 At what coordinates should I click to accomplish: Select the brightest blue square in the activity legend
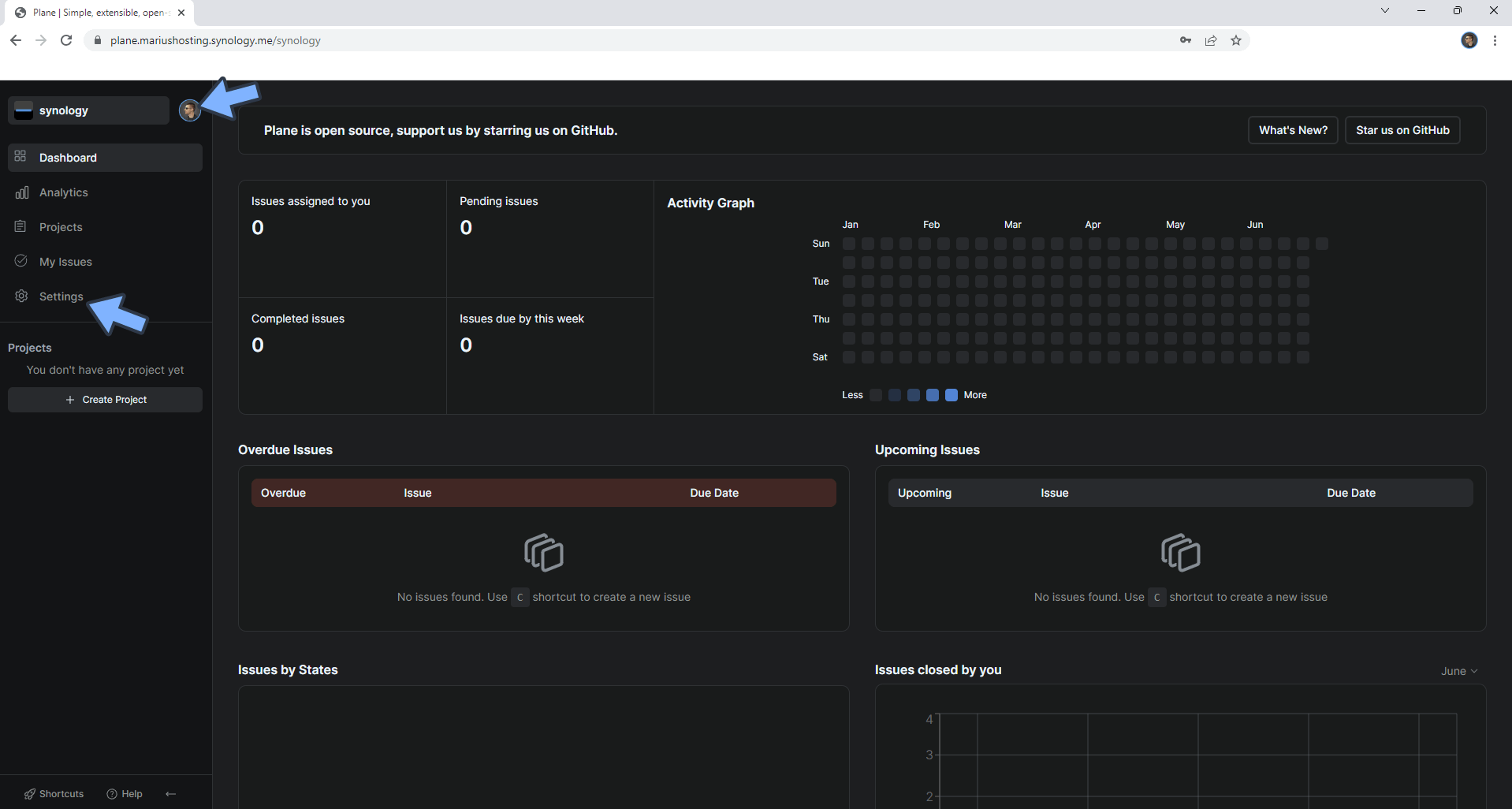pyautogui.click(x=951, y=394)
